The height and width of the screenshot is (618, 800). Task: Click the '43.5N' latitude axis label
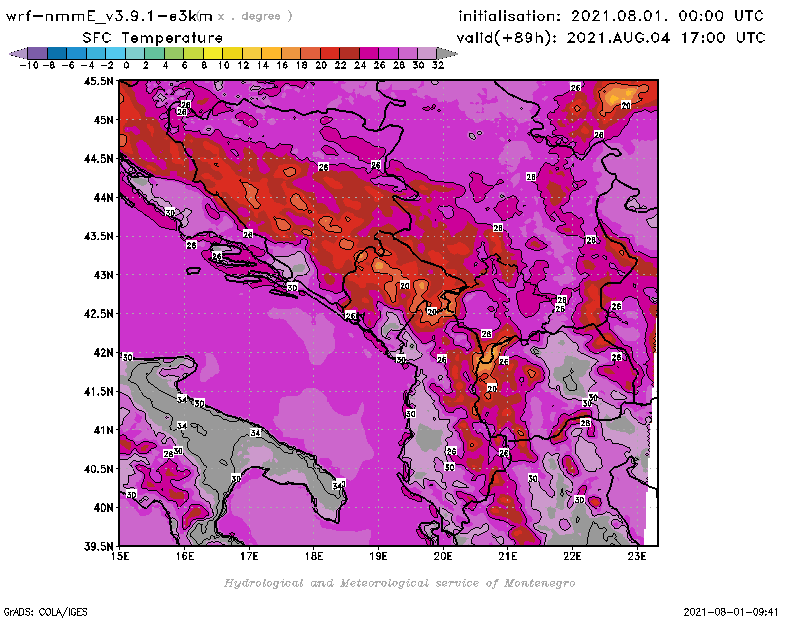pos(98,236)
